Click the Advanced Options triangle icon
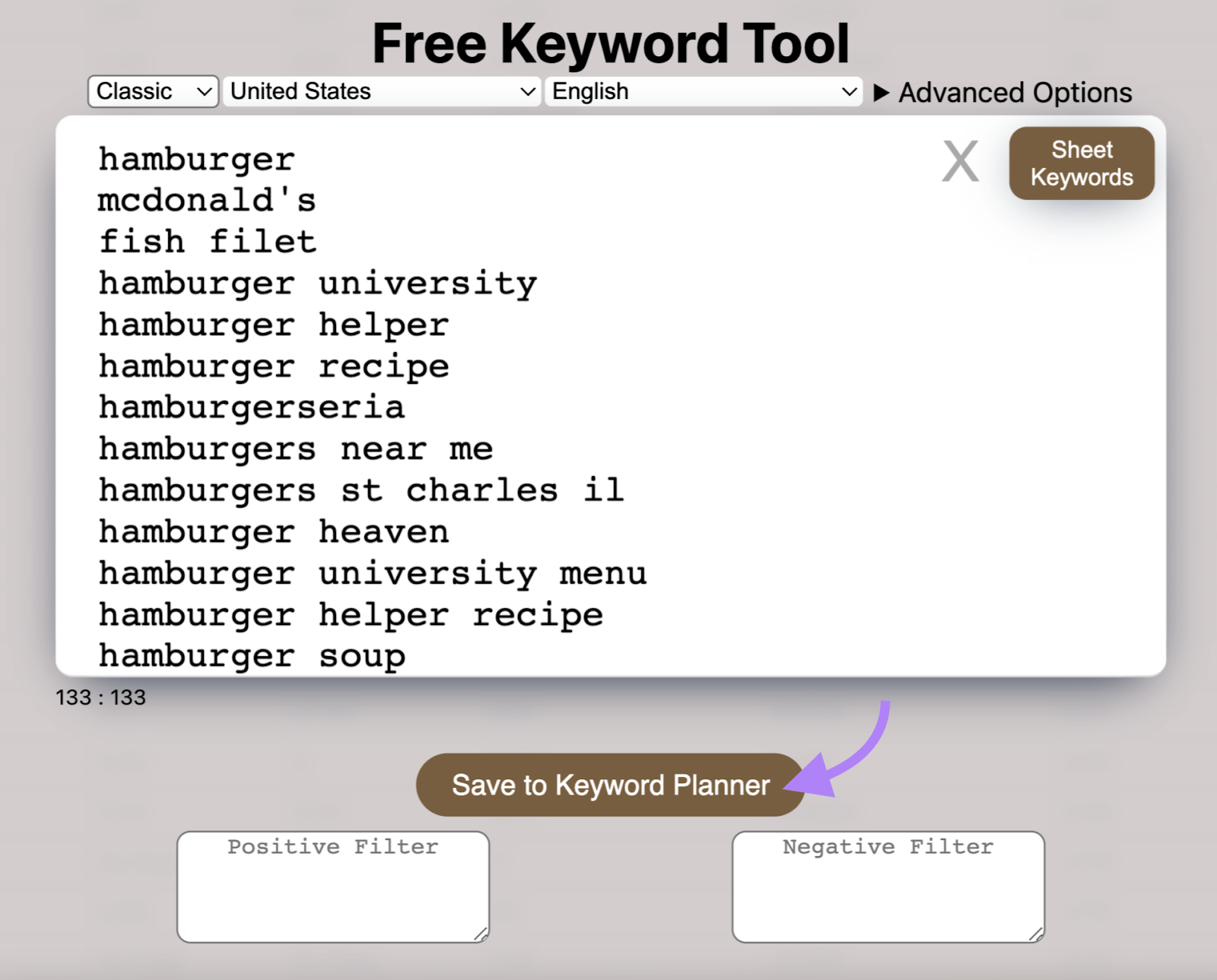1217x980 pixels. click(881, 92)
